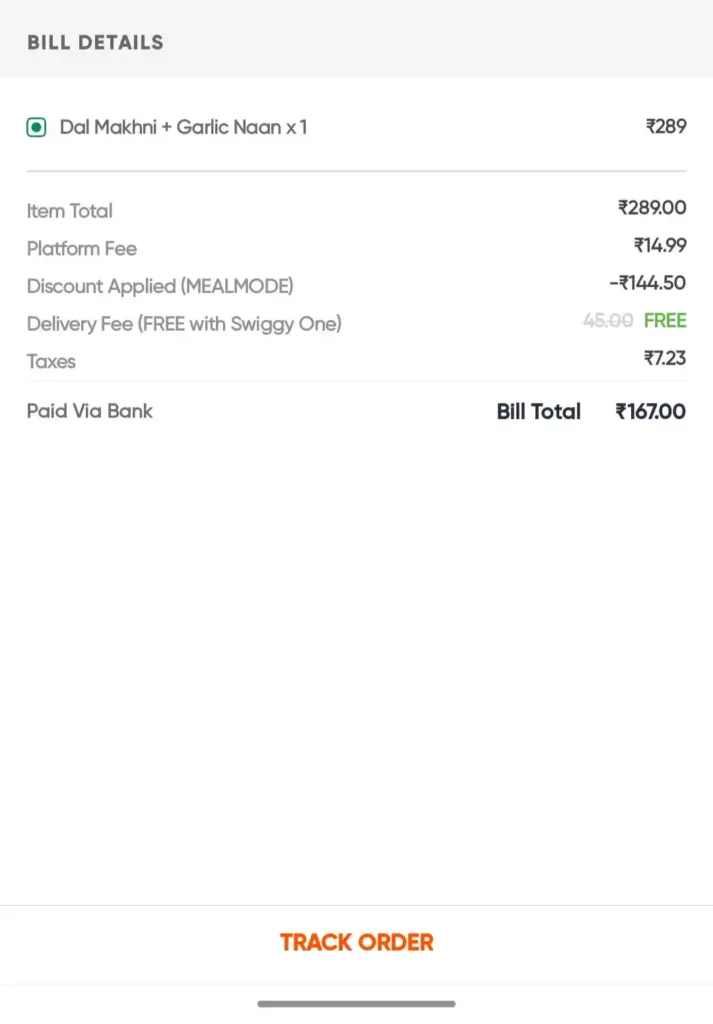Click the Item Total label

70,211
